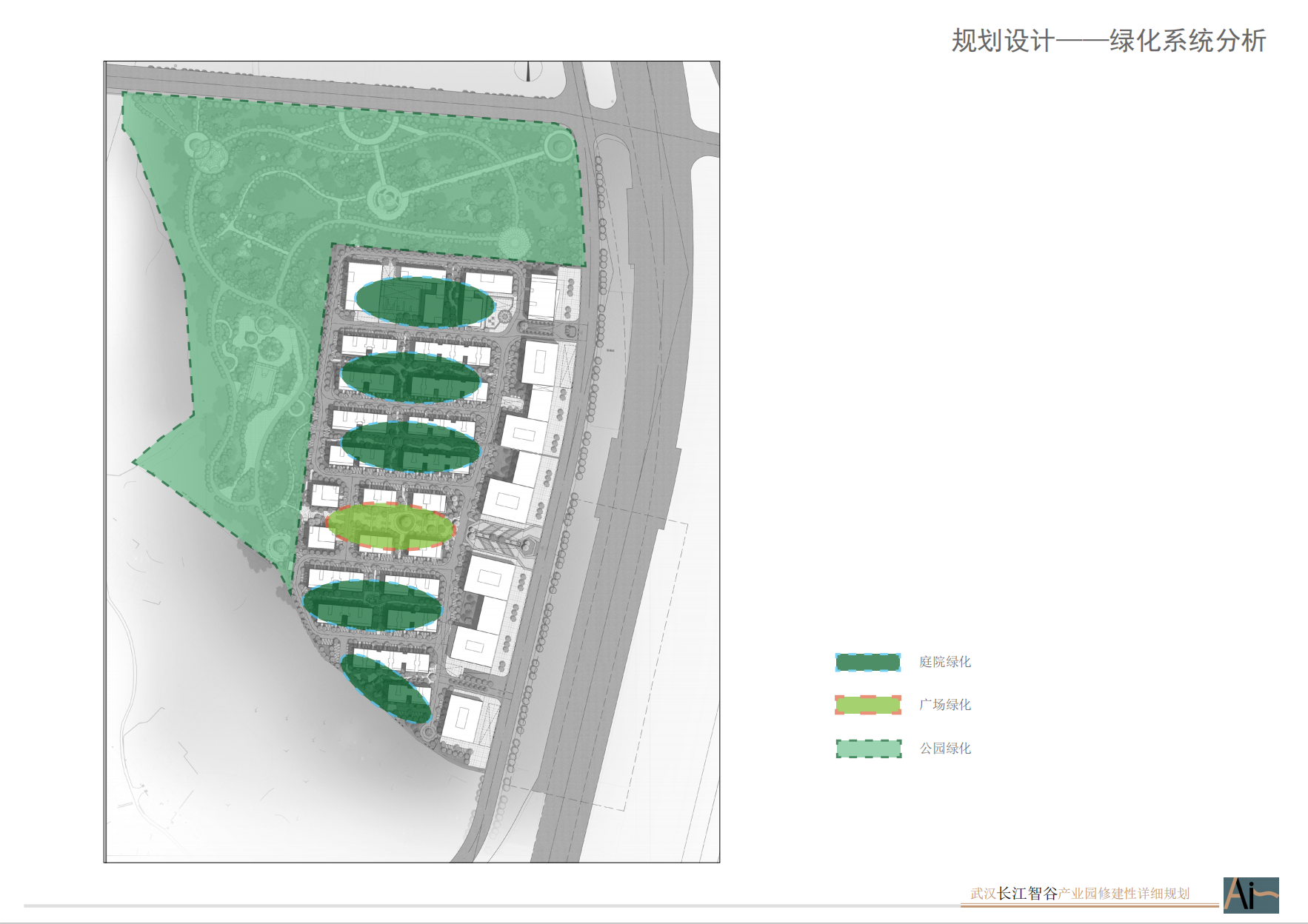Click the 广场绿化 legend label
Viewport: 1308px width, 924px height.
click(945, 705)
